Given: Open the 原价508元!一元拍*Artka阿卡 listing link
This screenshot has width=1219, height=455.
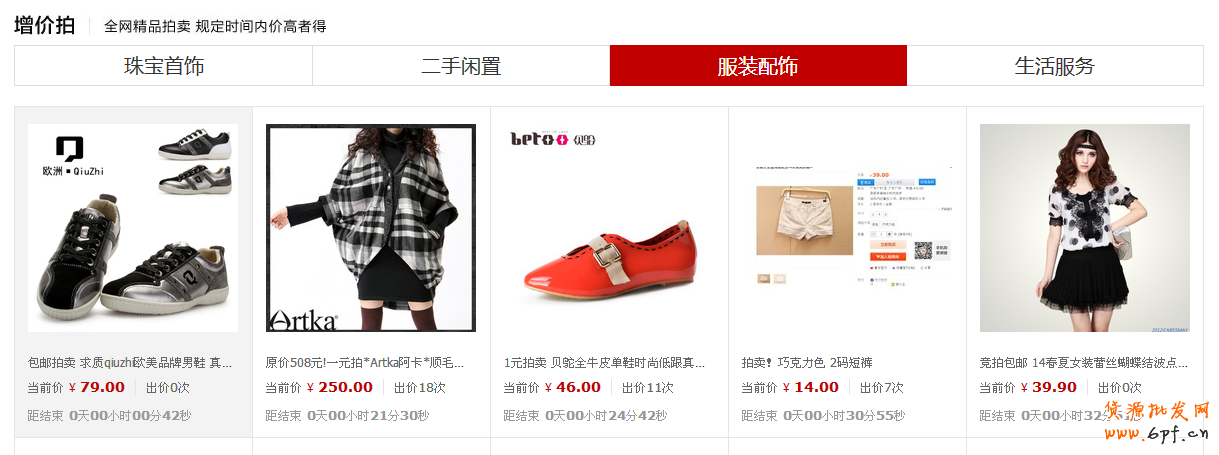Looking at the screenshot, I should click(365, 362).
